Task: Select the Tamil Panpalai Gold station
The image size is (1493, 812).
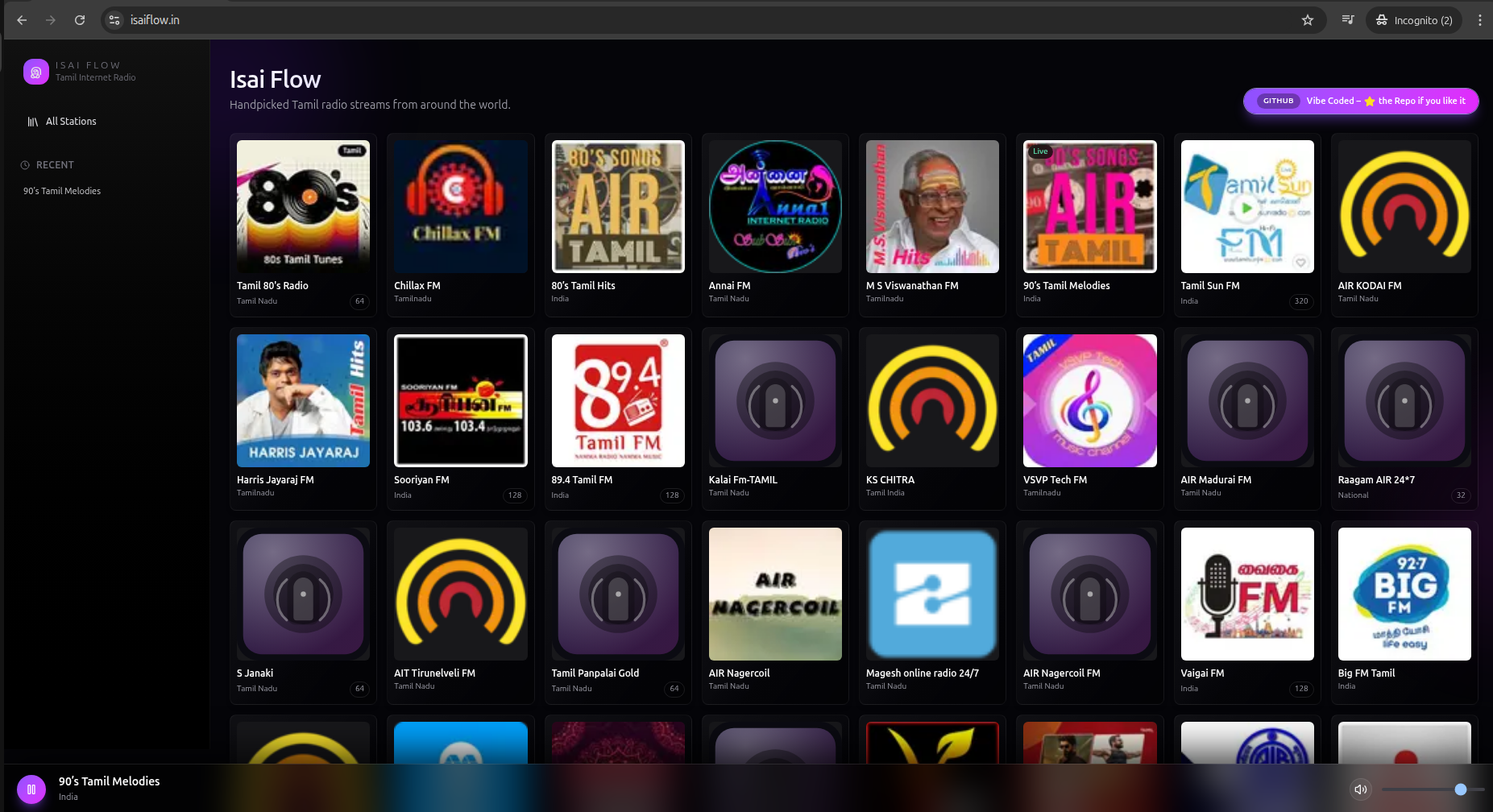Action: click(x=618, y=612)
